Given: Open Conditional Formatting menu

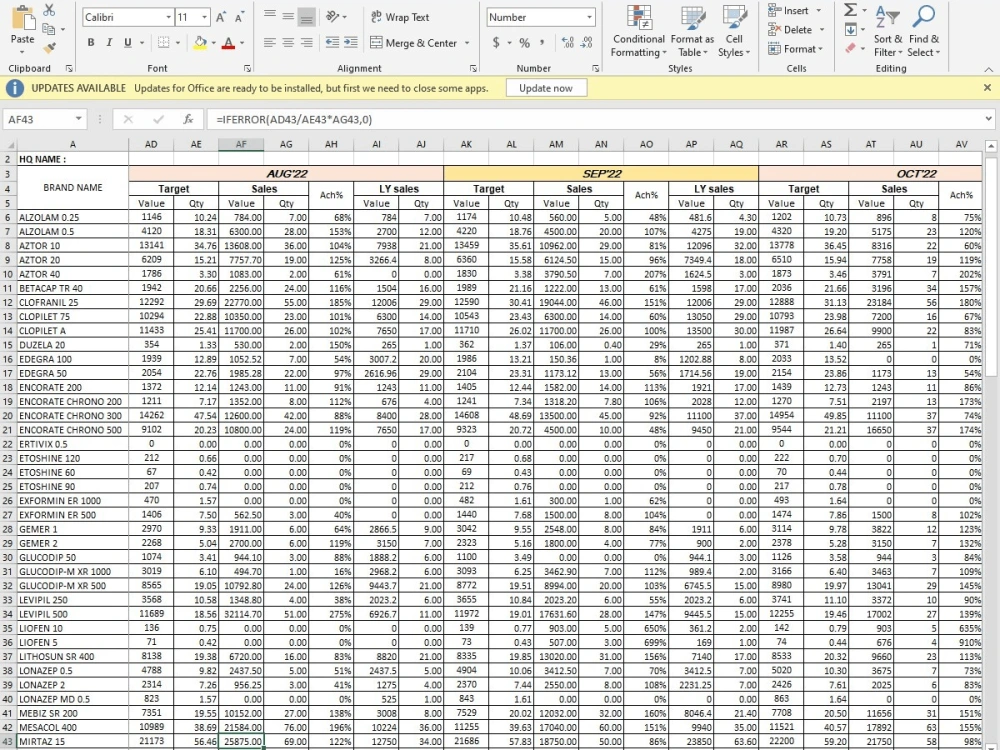Looking at the screenshot, I should coord(638,31).
